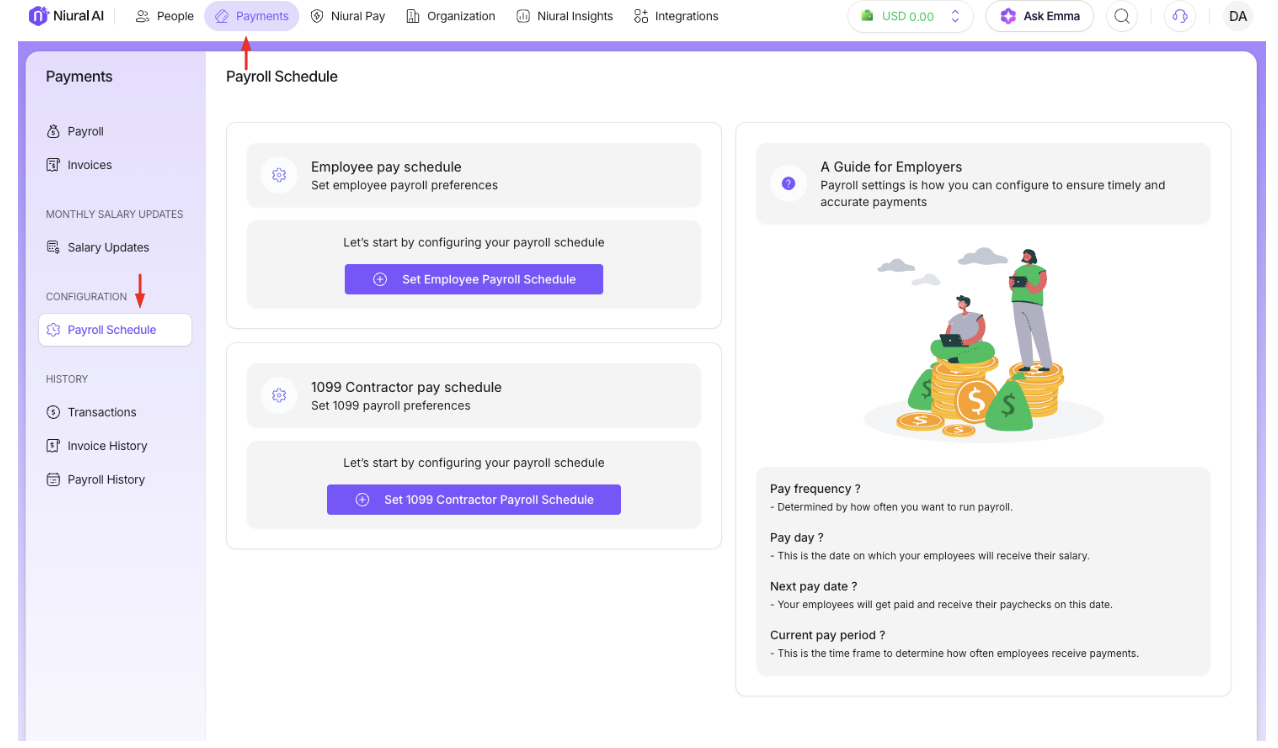Go to Niural Pay tab

pyautogui.click(x=348, y=16)
